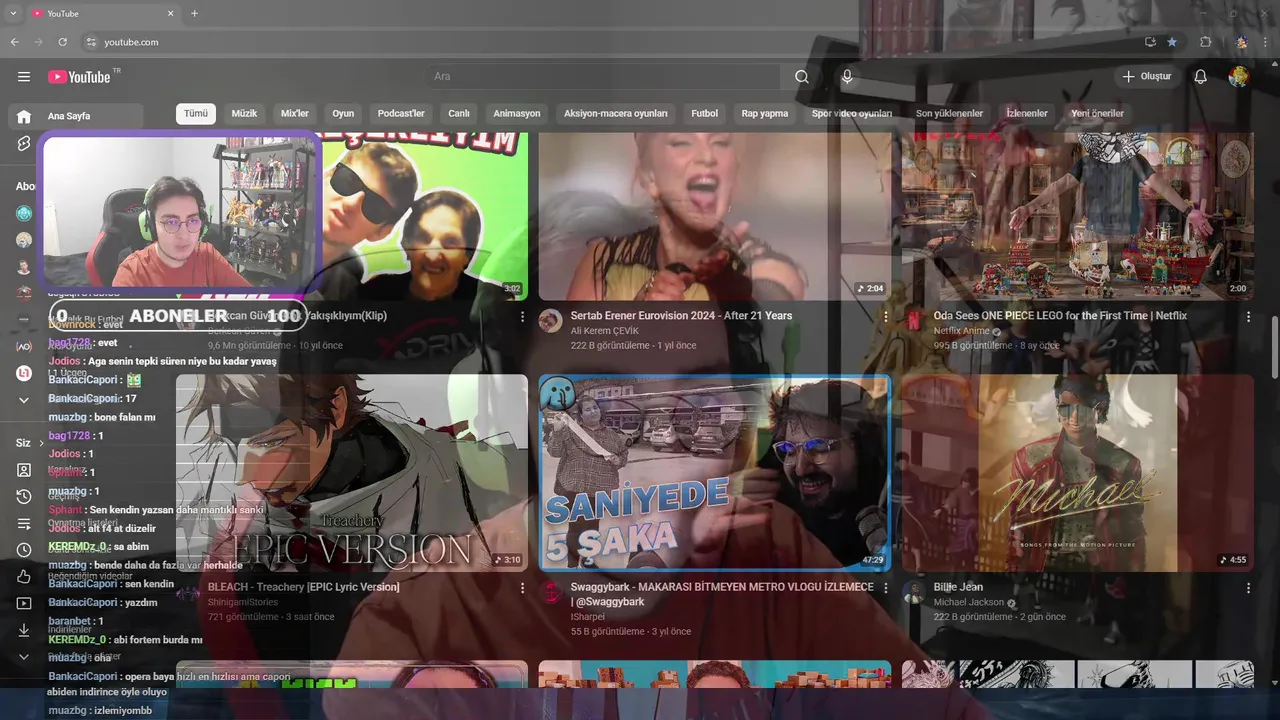Bookmark this page with the star
The image size is (1280, 720).
[x=1172, y=42]
